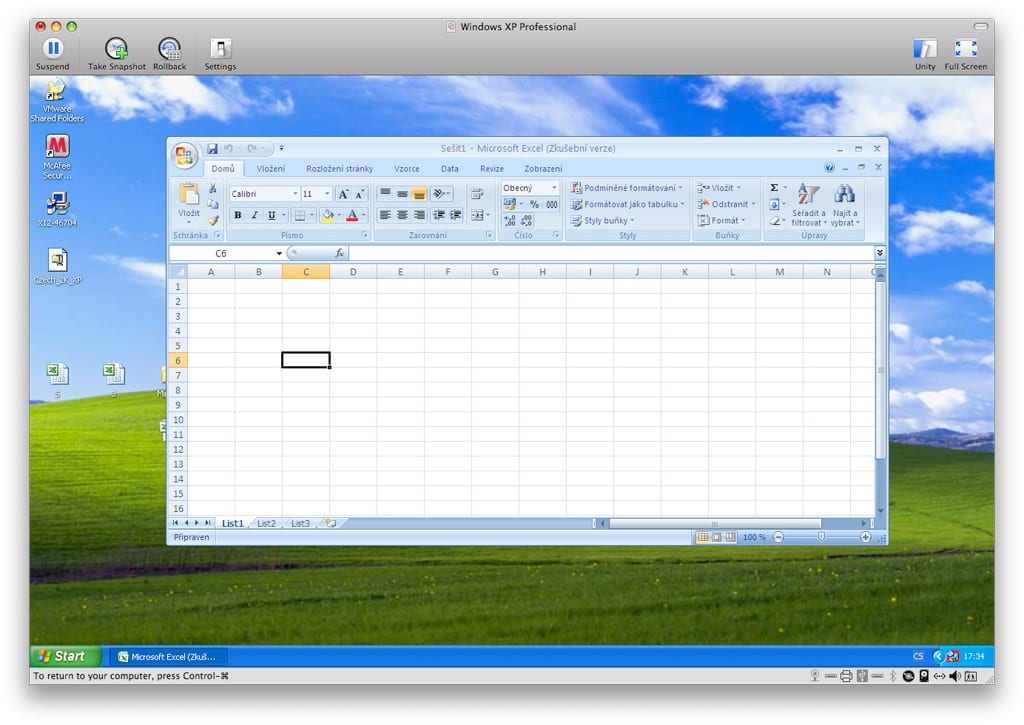Click the zoom in plus button

click(x=865, y=537)
